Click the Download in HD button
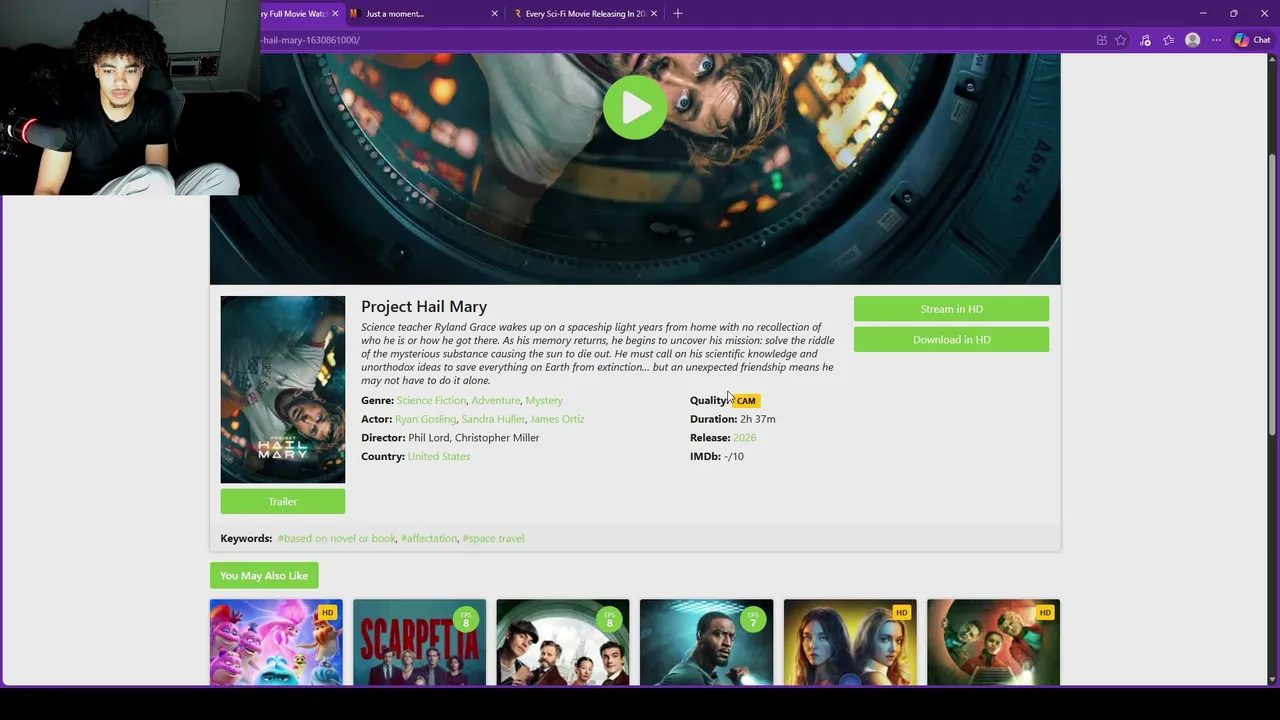The image size is (1280, 720). click(x=951, y=340)
